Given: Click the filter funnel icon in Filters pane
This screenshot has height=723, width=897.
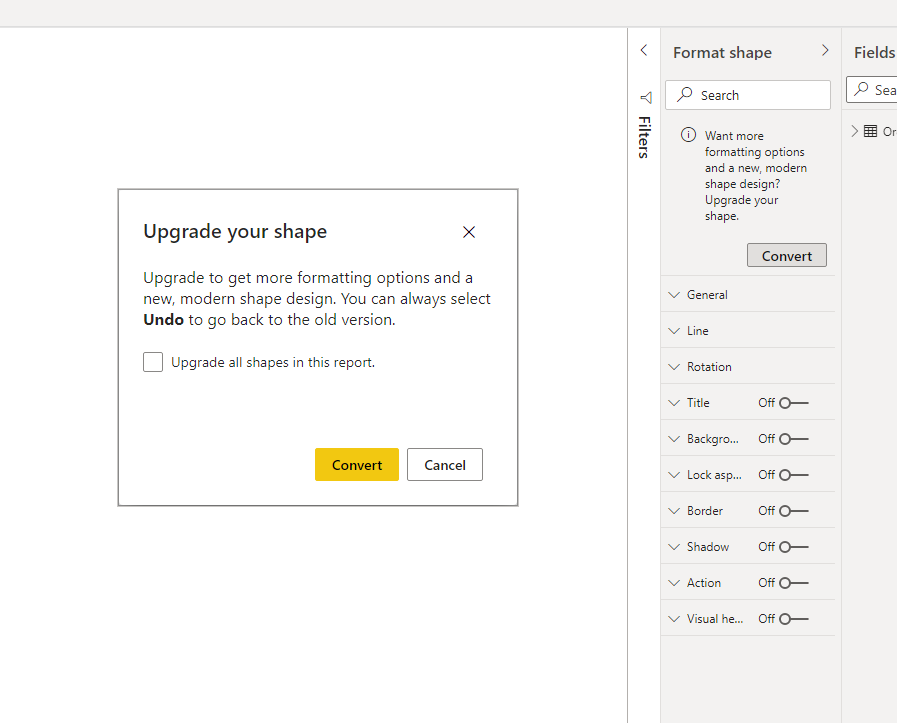Looking at the screenshot, I should pyautogui.click(x=645, y=97).
